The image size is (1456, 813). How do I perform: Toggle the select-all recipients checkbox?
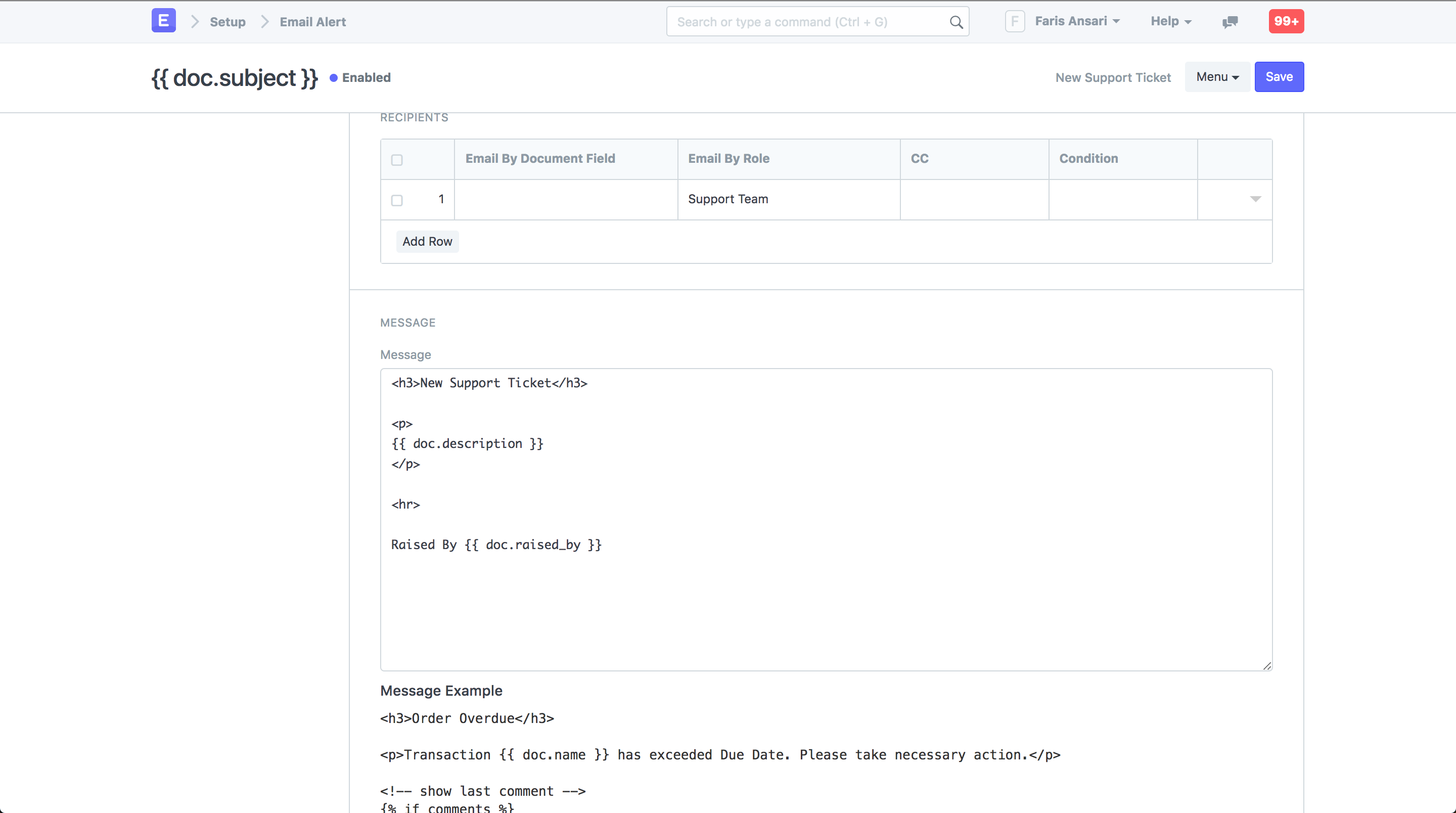point(397,160)
